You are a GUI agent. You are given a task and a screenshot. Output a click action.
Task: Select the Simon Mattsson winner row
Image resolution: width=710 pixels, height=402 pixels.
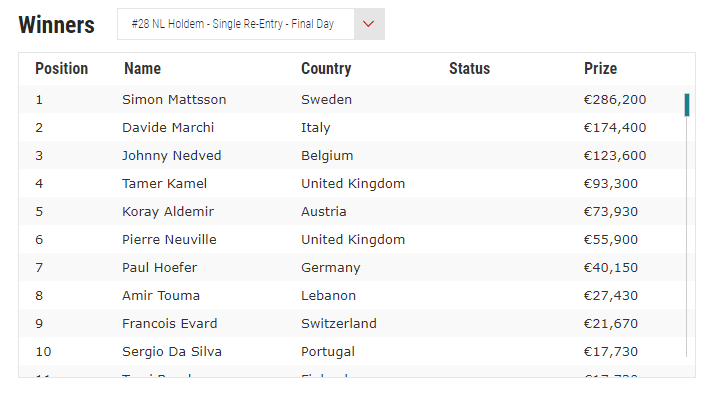(x=352, y=100)
